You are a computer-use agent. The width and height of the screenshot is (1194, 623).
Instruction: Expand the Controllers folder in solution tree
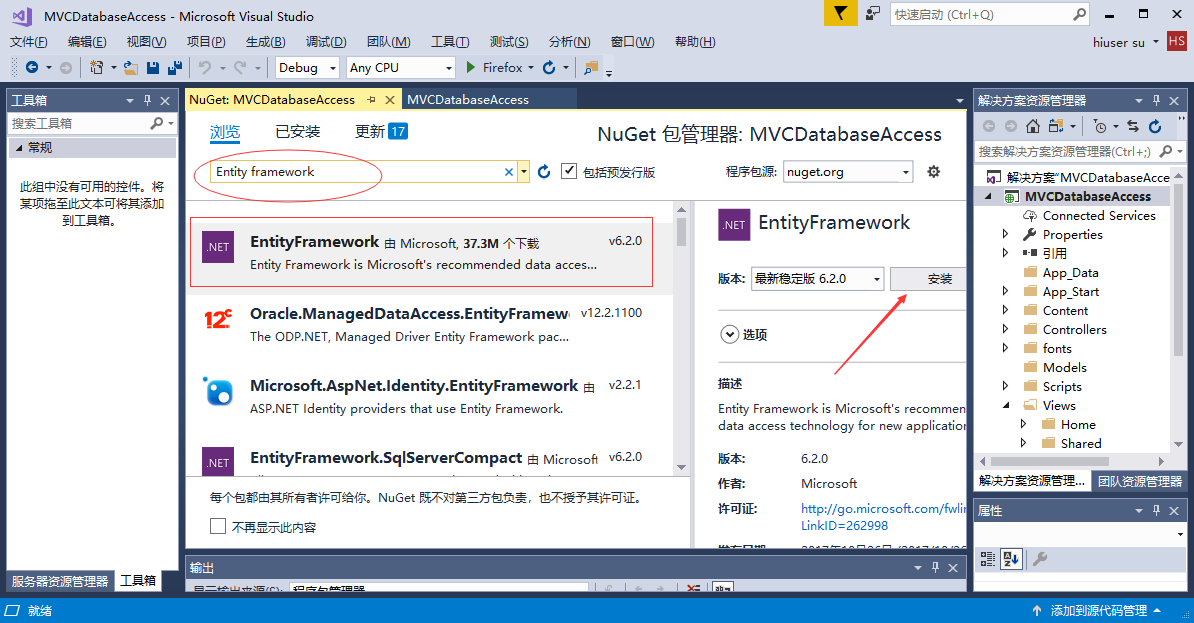(x=1006, y=329)
